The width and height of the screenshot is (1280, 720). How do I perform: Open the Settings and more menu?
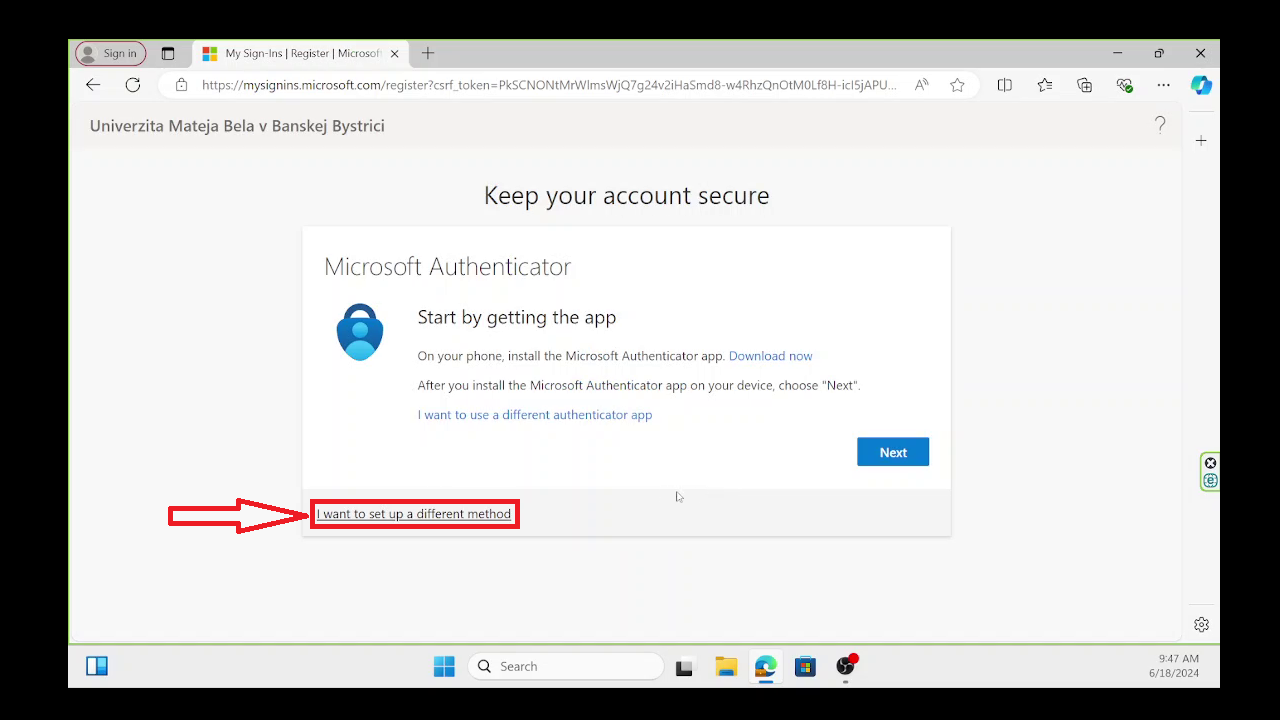(1163, 85)
